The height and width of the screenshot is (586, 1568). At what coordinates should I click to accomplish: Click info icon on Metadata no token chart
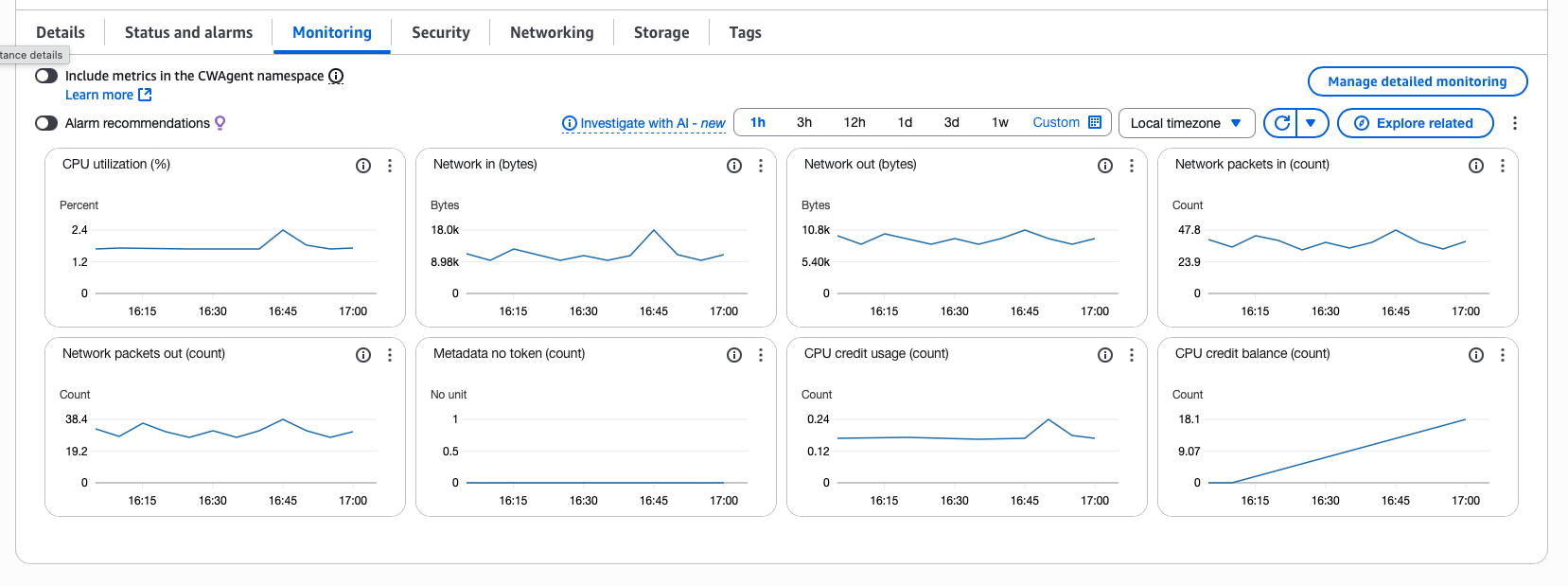[x=734, y=355]
